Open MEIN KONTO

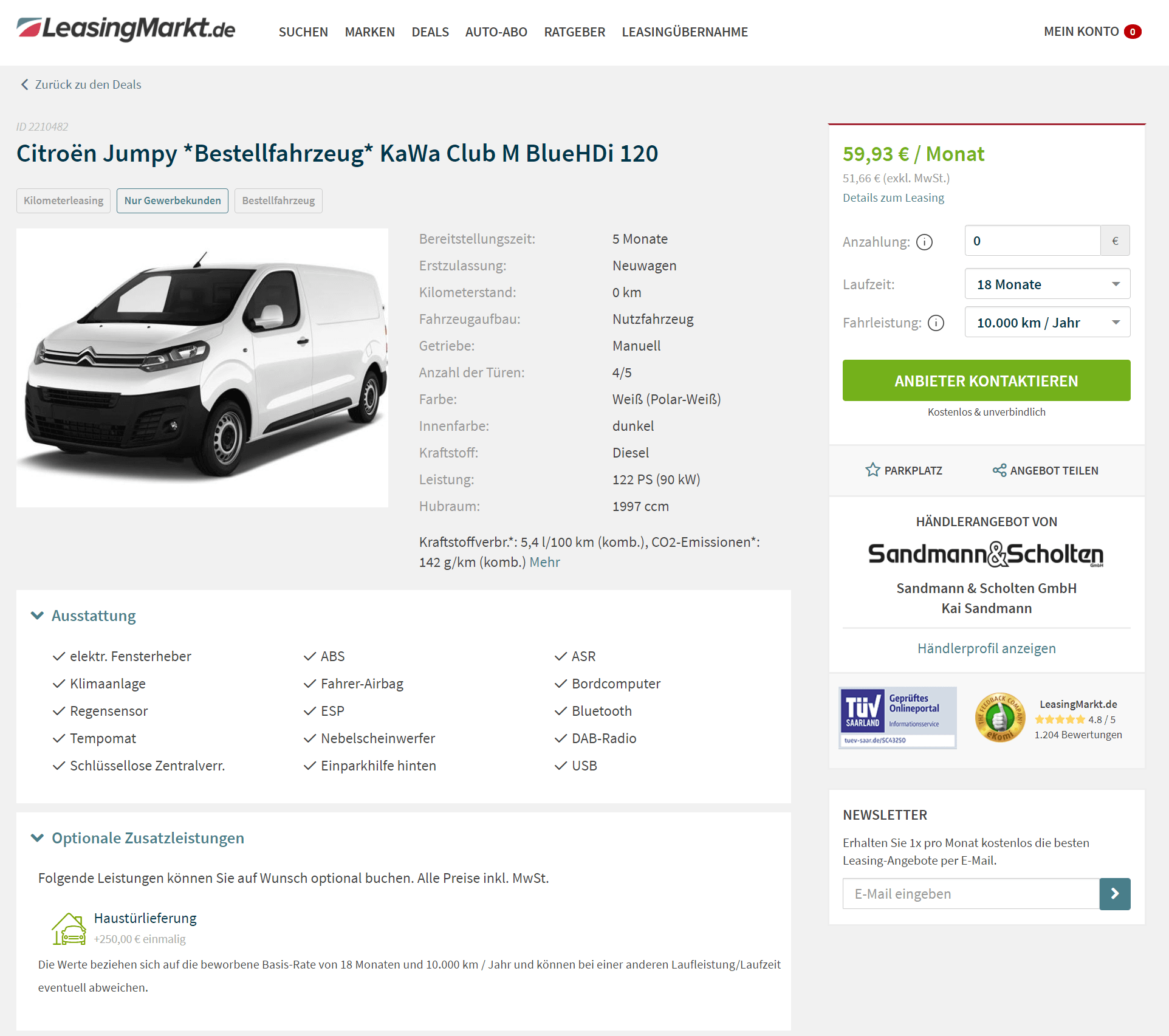1082,32
